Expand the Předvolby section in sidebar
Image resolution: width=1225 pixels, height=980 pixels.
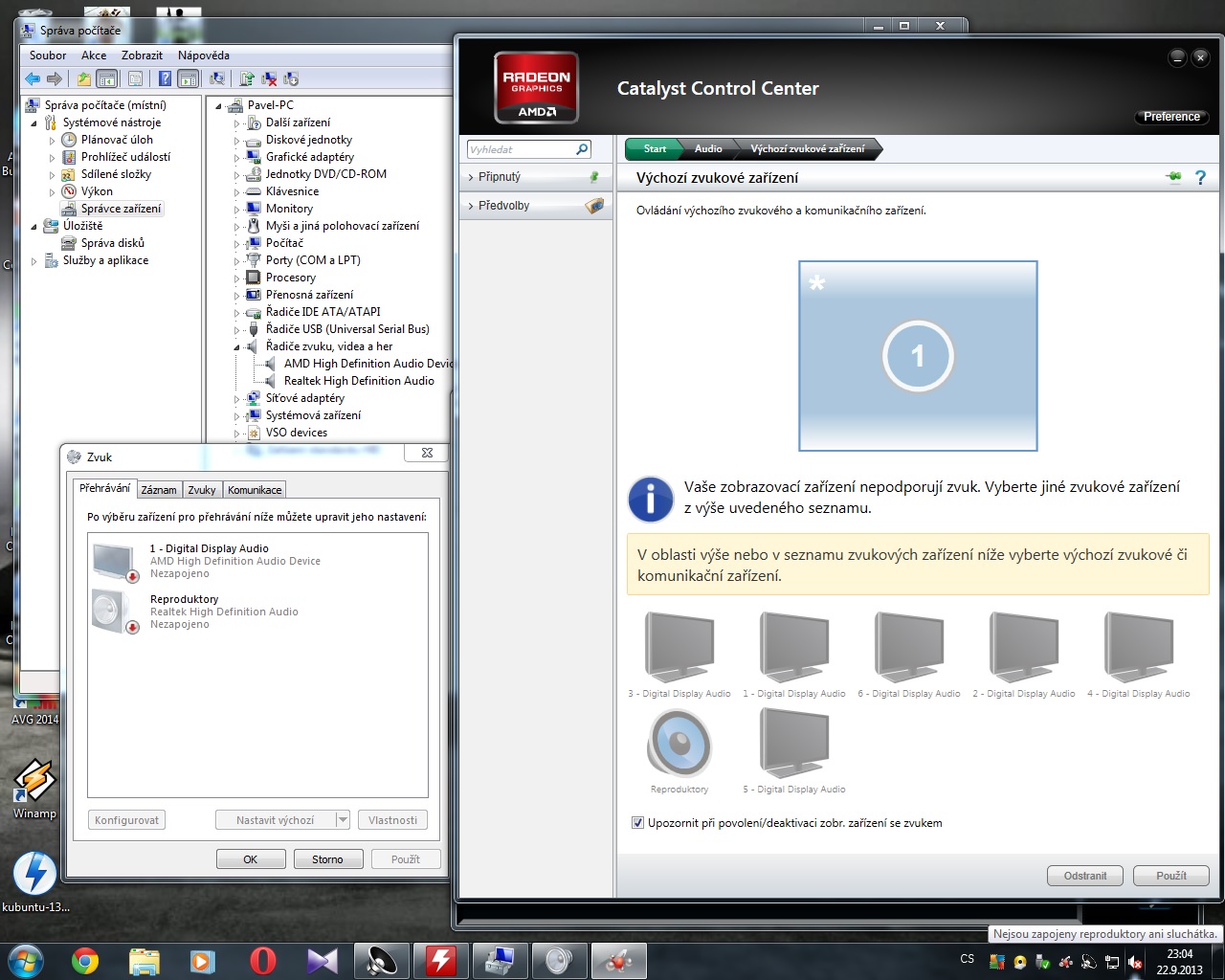coord(503,206)
